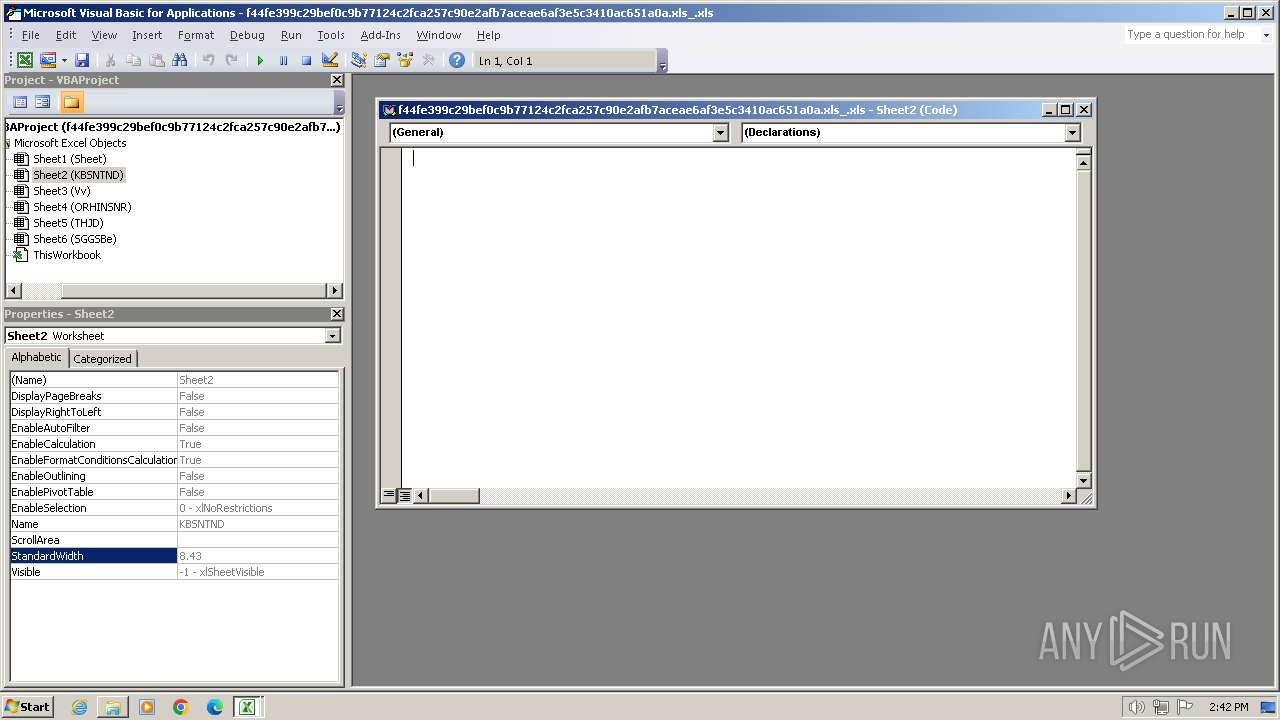Click the Toolbox icon
The height and width of the screenshot is (720, 1280).
click(428, 61)
